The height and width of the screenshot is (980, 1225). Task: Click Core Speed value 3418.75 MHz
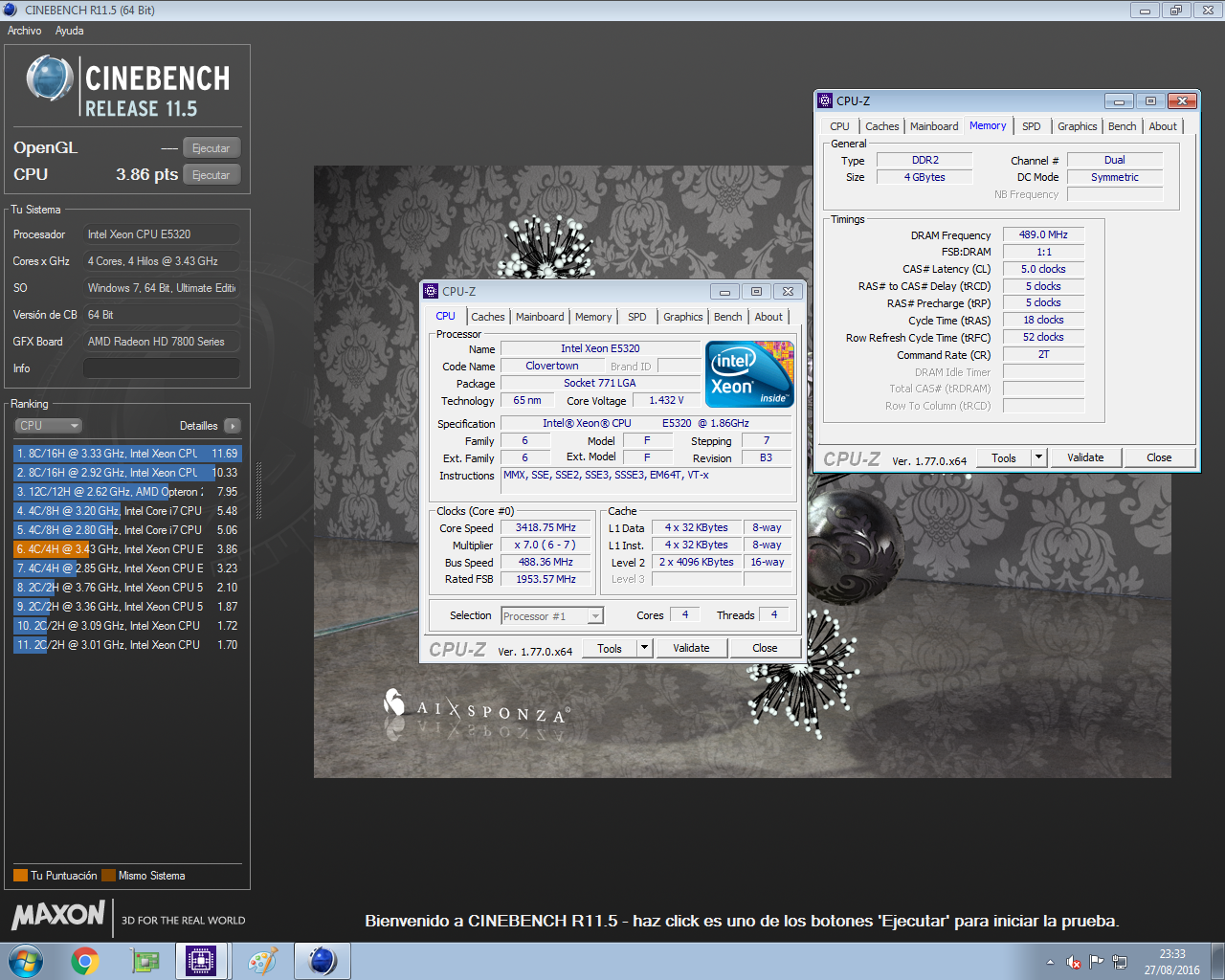[546, 527]
